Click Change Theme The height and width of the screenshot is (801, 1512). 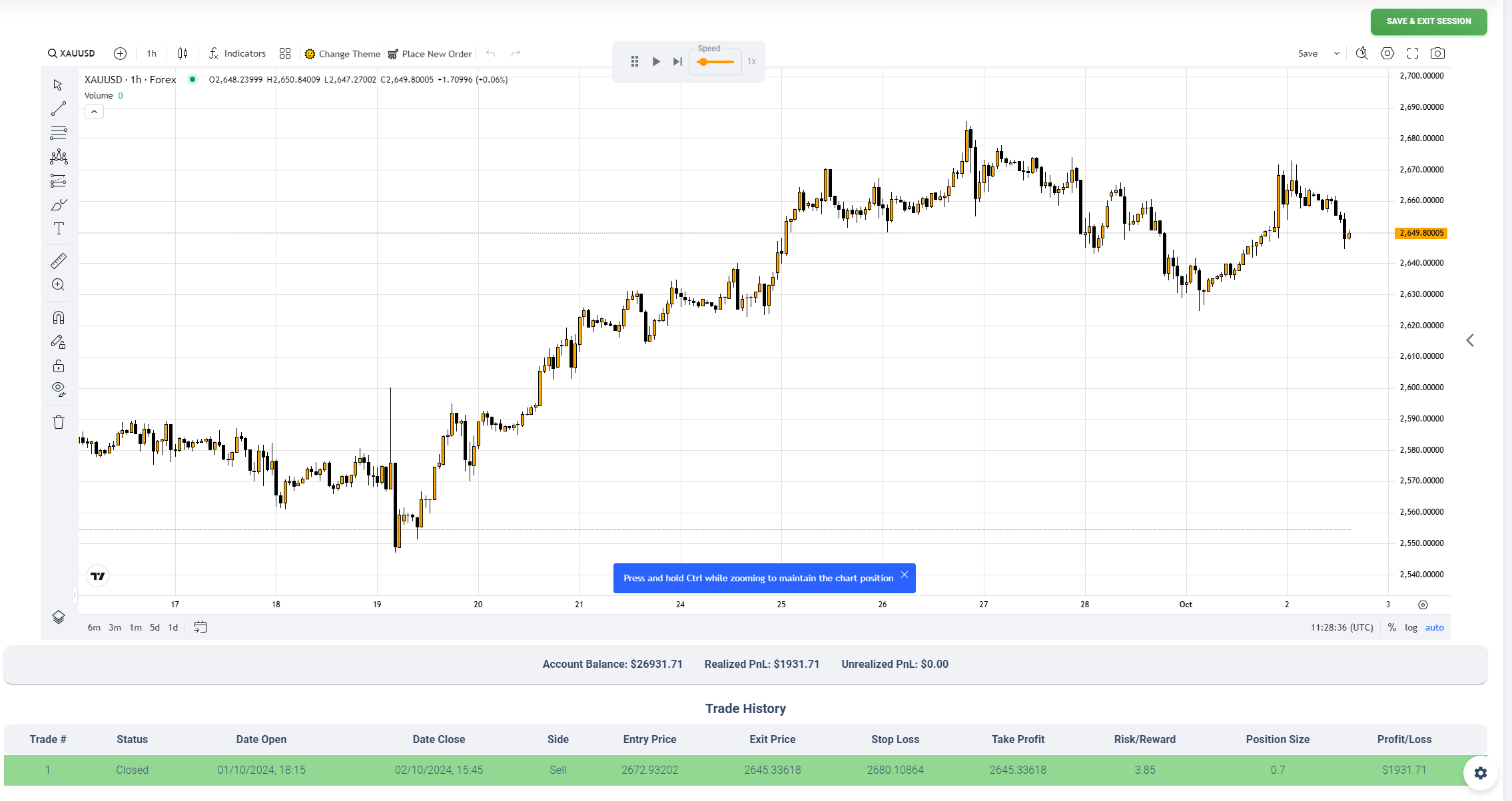pyautogui.click(x=342, y=54)
